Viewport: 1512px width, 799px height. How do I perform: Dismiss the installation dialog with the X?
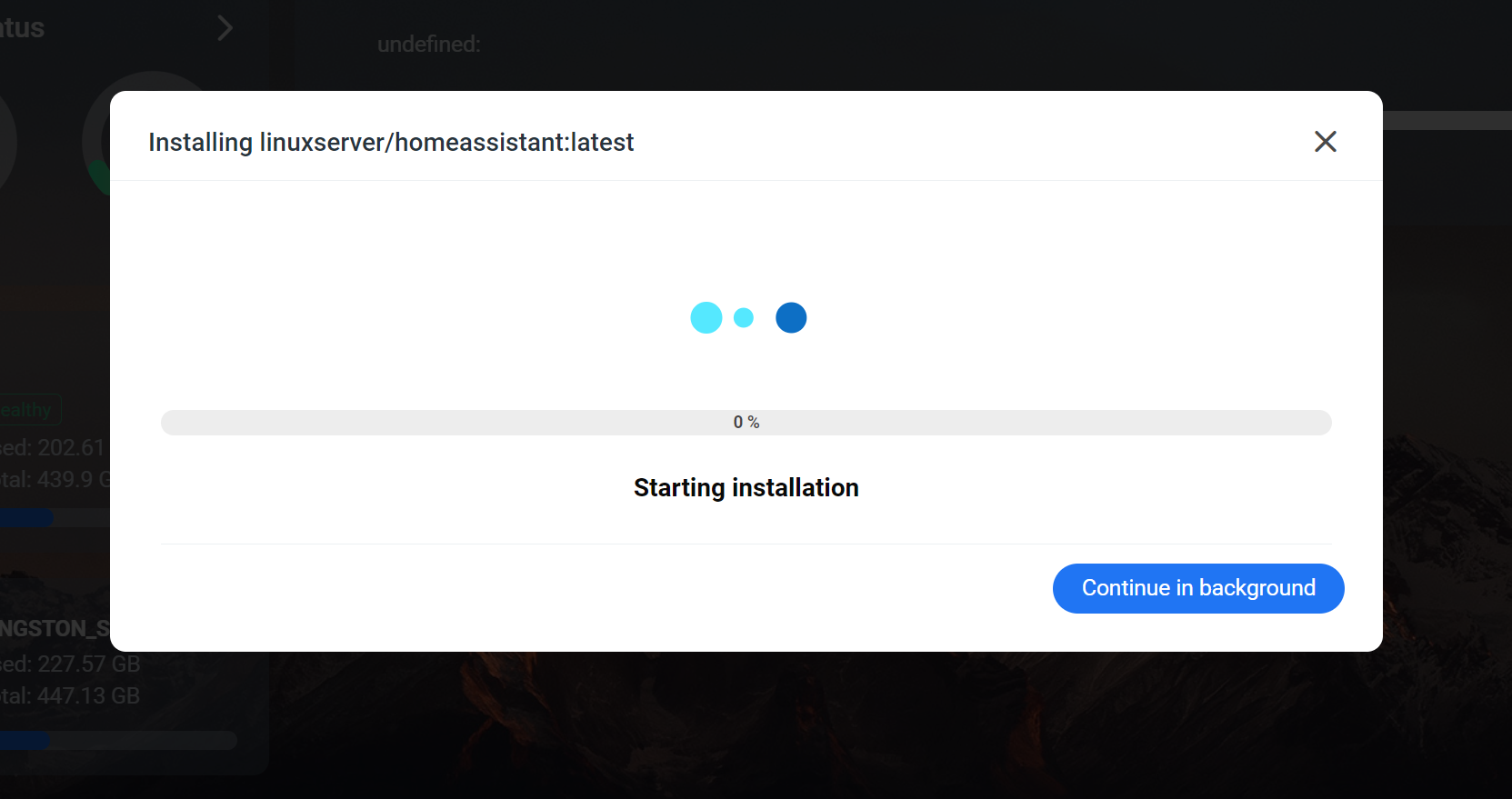[x=1325, y=142]
